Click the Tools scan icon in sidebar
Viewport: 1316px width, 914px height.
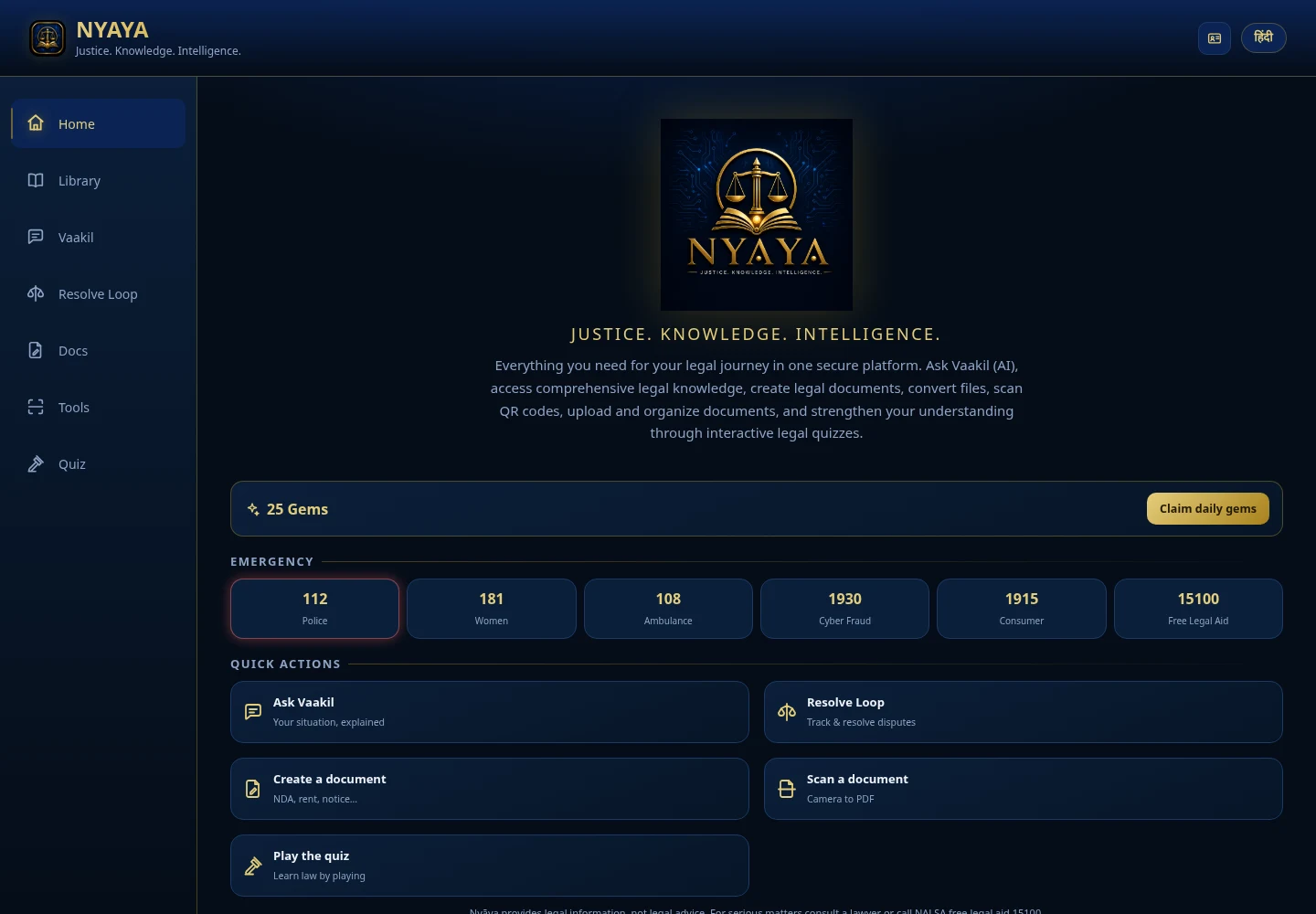(36, 407)
